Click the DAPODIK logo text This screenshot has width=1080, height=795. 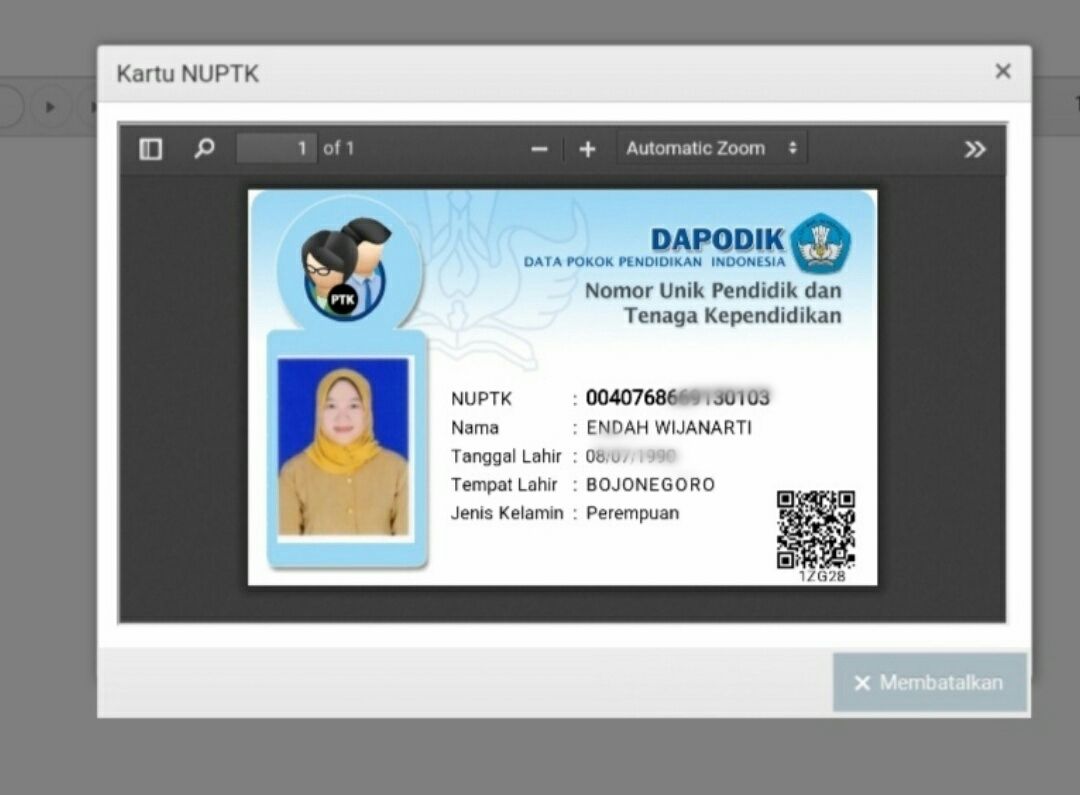(x=717, y=240)
